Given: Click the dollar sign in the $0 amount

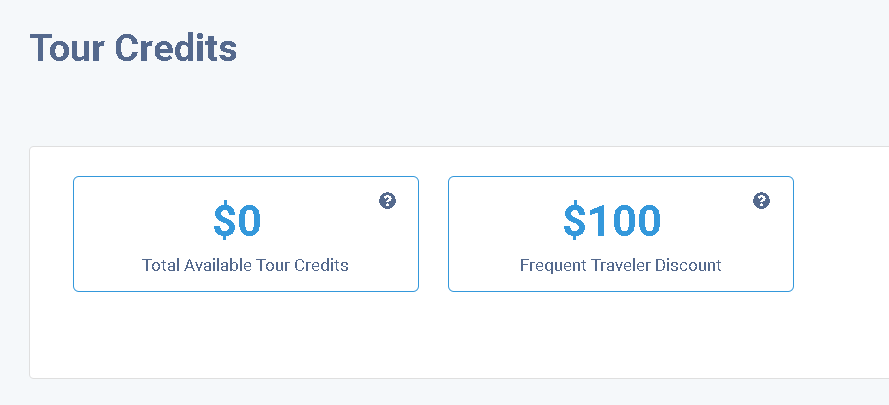Looking at the screenshot, I should pyautogui.click(x=225, y=221).
